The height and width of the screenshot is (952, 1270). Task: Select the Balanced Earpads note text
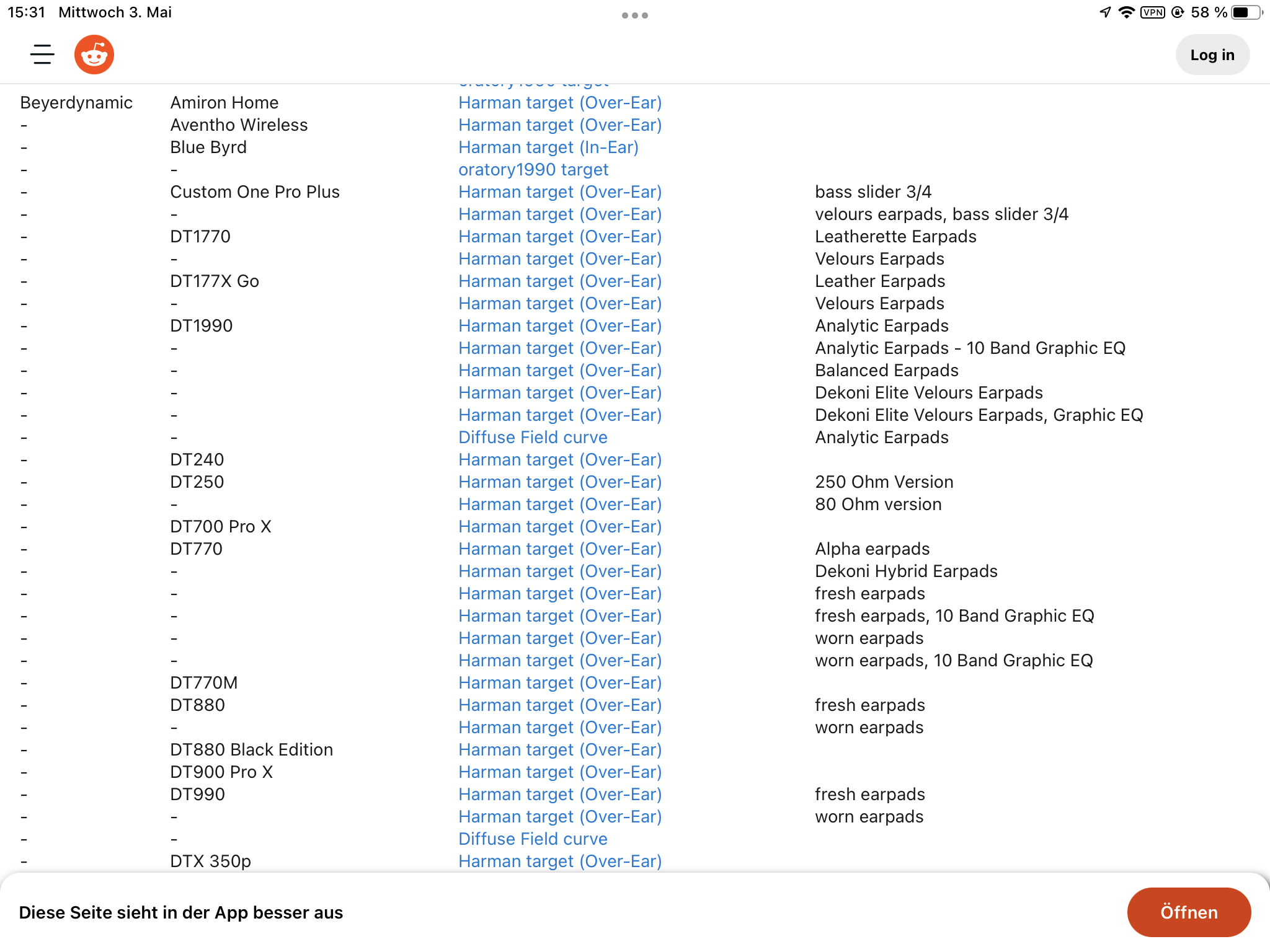[887, 371]
